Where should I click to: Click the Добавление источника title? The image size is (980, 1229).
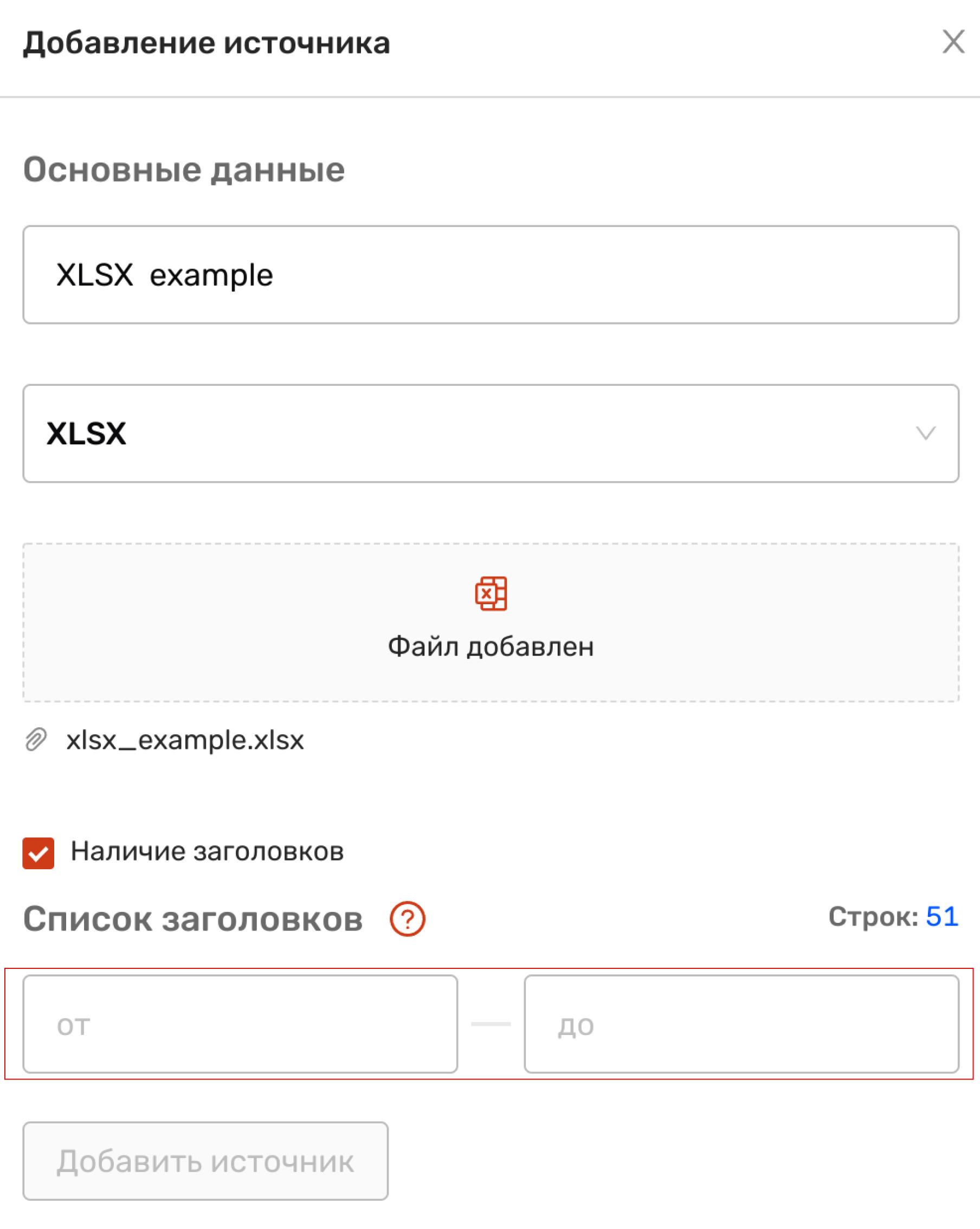[x=207, y=43]
